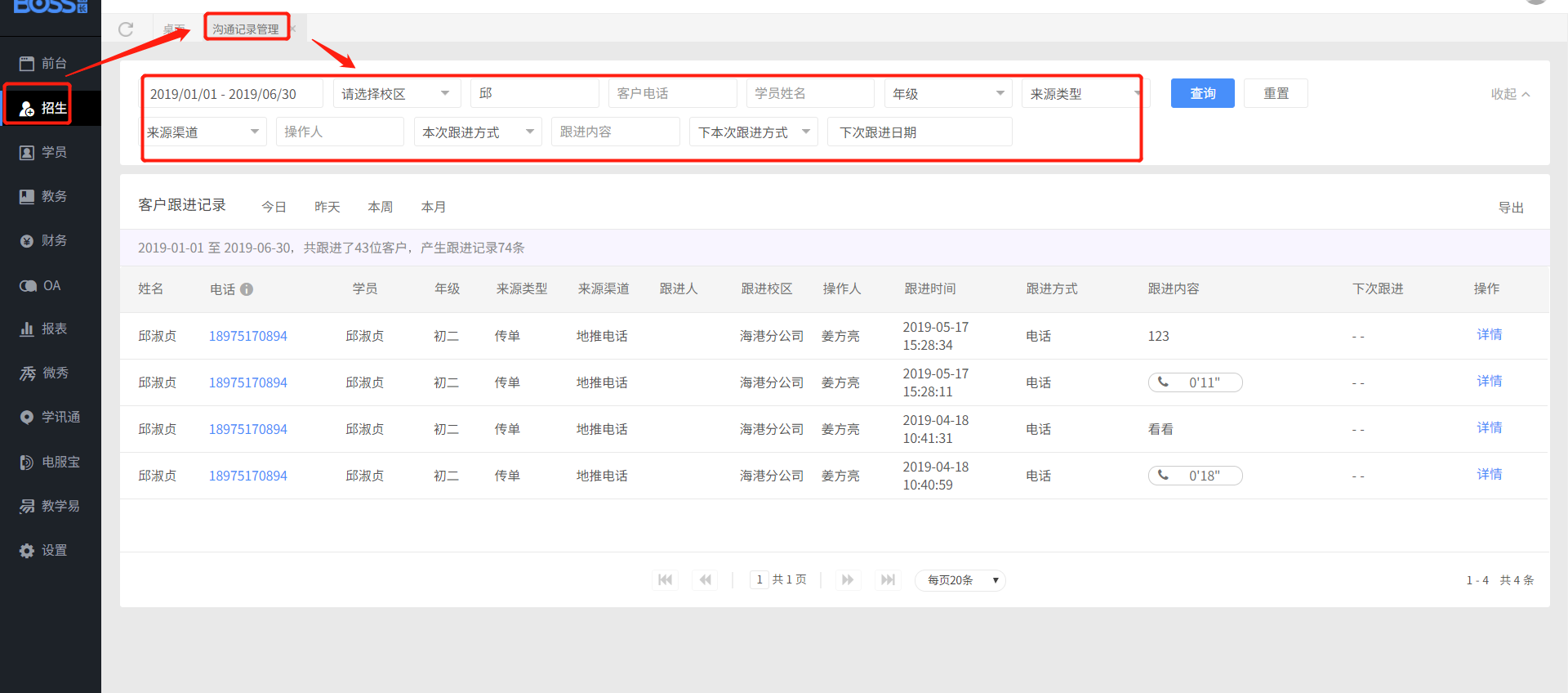Filter records by 本周

tap(380, 207)
